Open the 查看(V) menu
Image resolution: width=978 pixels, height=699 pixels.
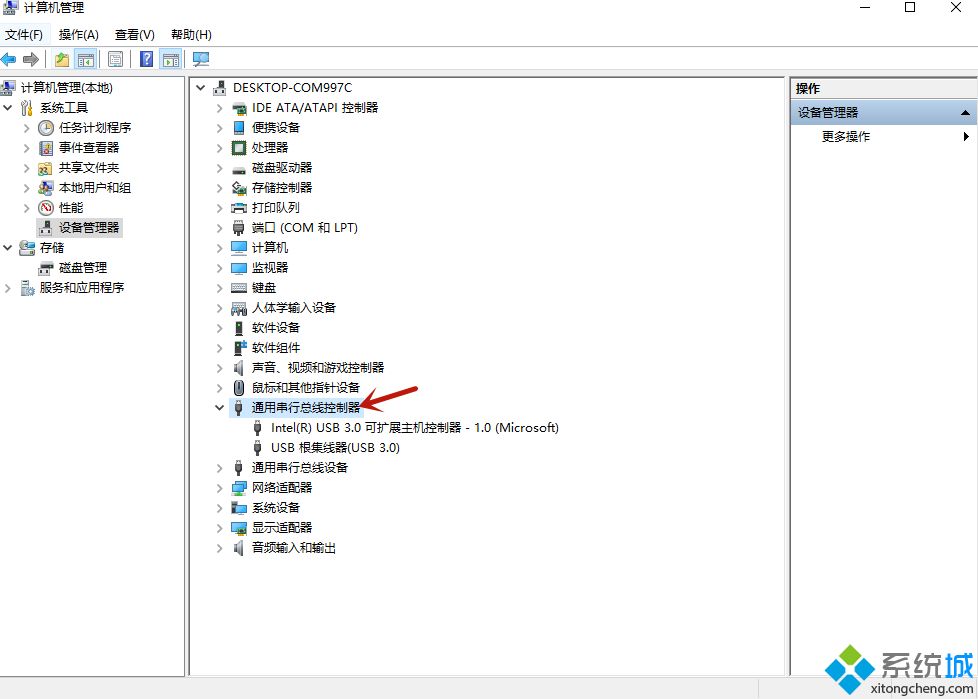[x=135, y=35]
